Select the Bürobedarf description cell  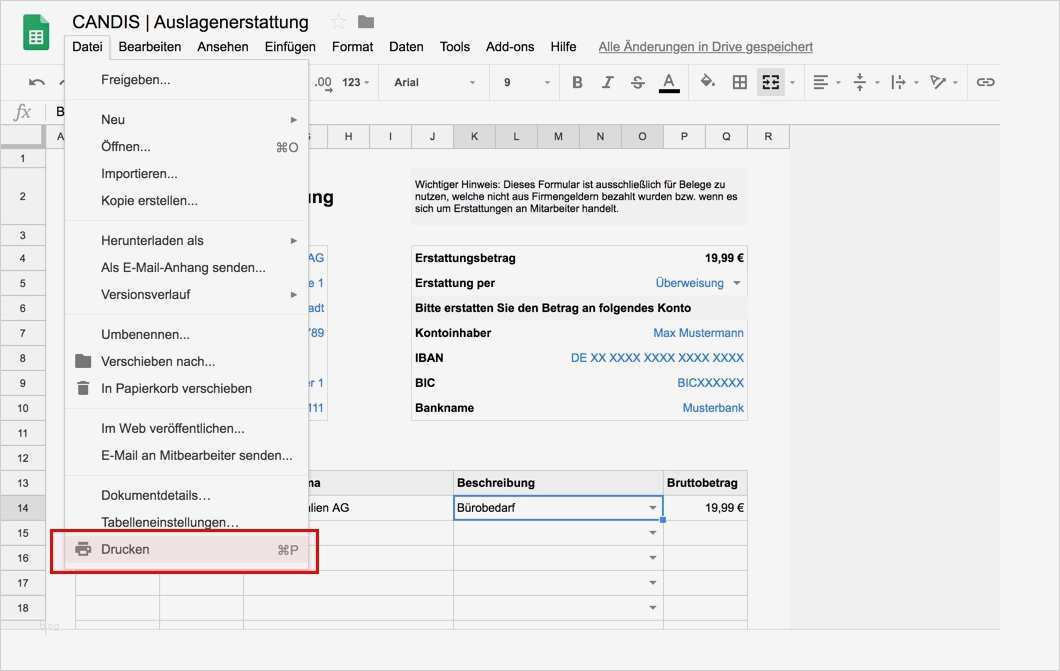550,508
